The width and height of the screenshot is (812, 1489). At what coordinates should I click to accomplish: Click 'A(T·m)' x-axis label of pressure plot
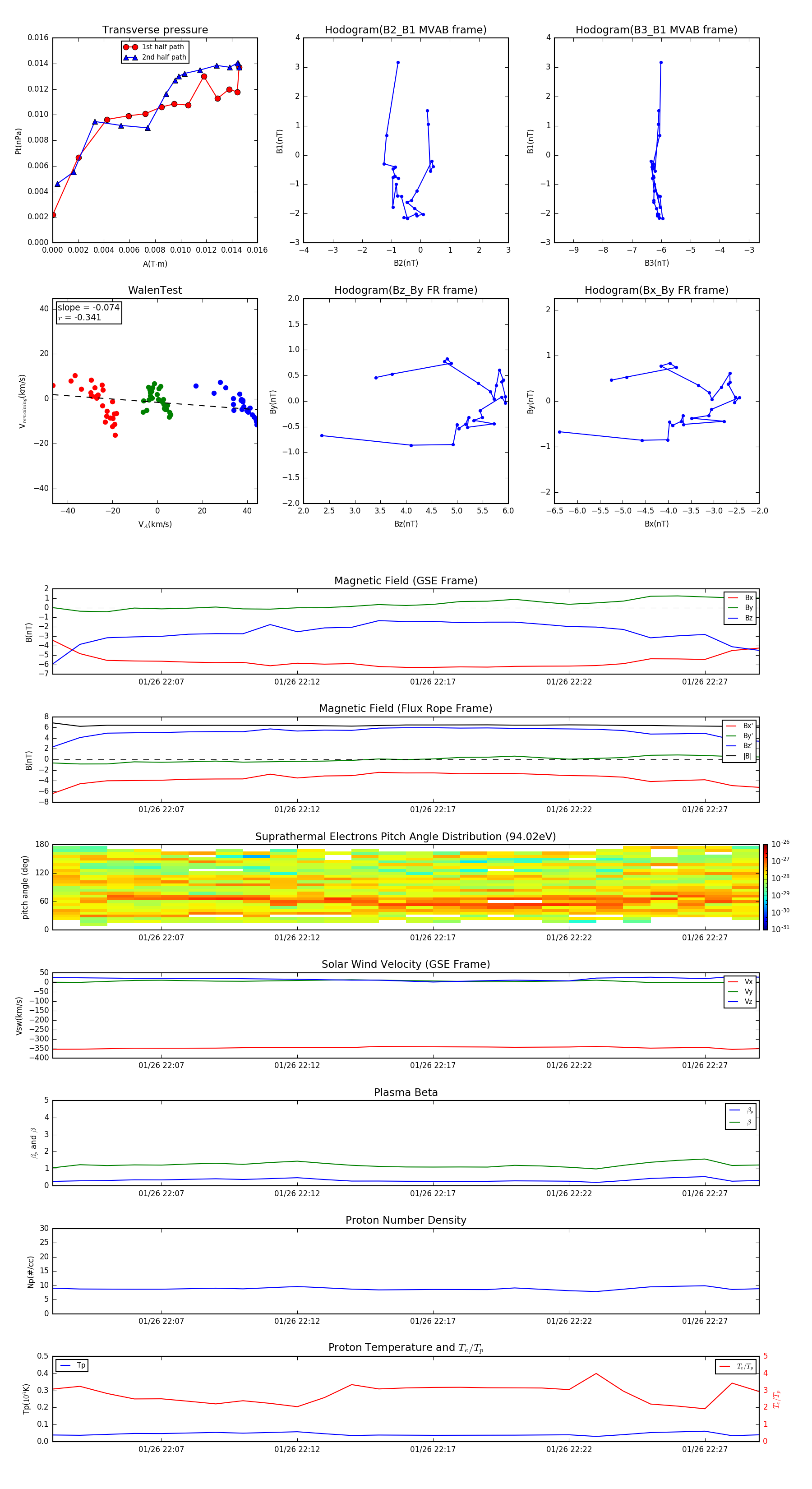(x=155, y=264)
